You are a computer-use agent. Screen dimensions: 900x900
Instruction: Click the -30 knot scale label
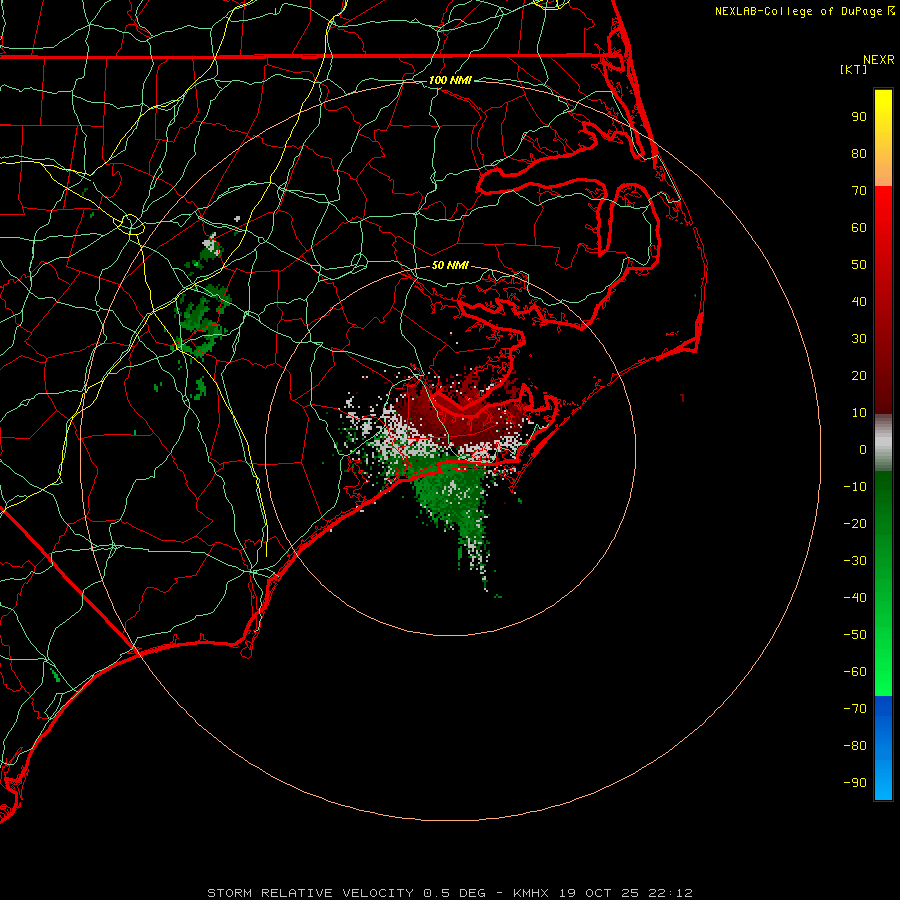[855, 561]
